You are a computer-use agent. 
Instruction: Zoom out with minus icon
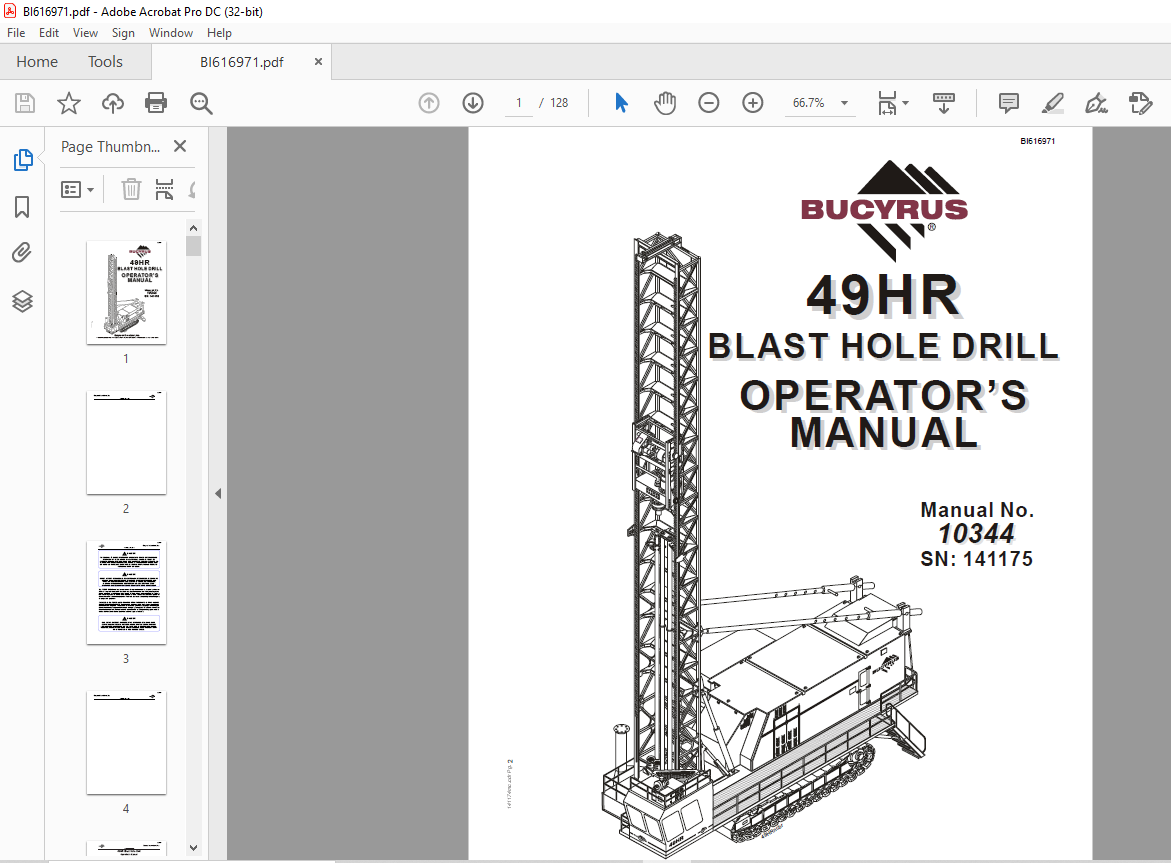(x=709, y=103)
